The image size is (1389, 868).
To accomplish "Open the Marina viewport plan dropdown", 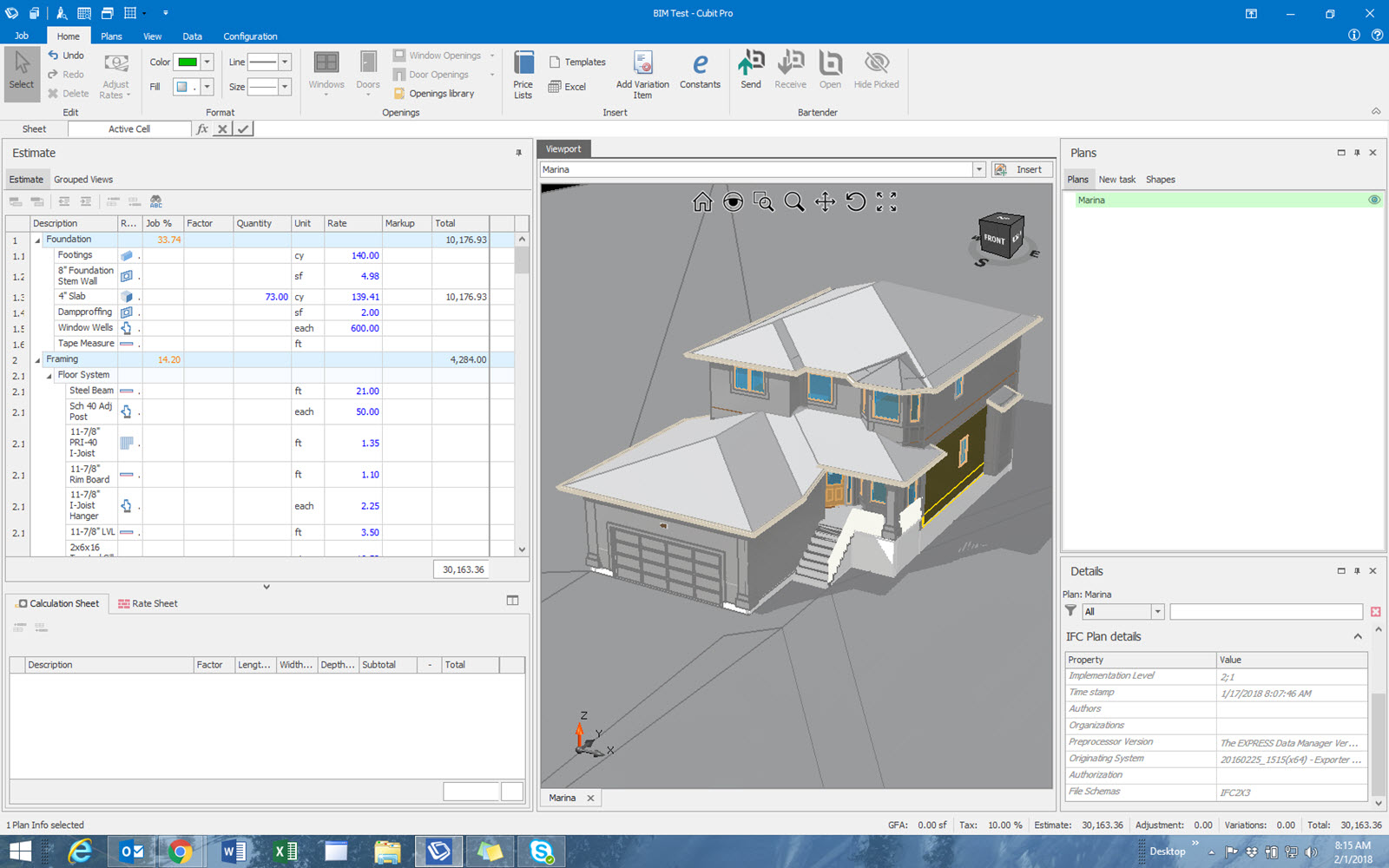I will 979,170.
